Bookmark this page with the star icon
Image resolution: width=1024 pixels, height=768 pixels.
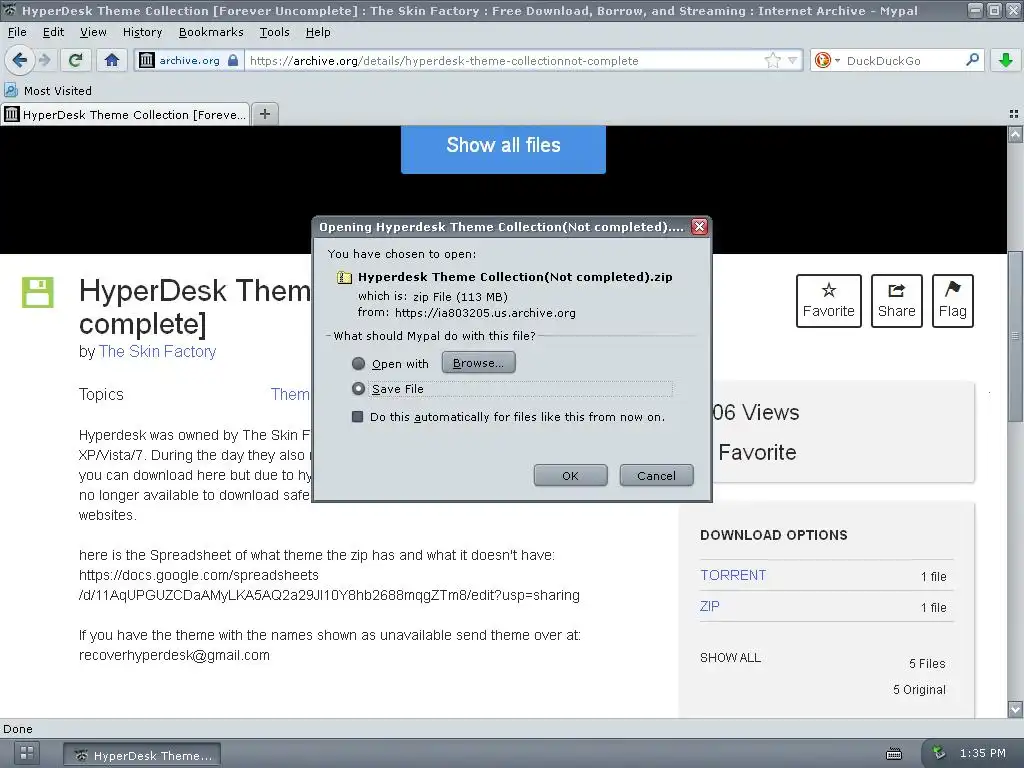(773, 60)
